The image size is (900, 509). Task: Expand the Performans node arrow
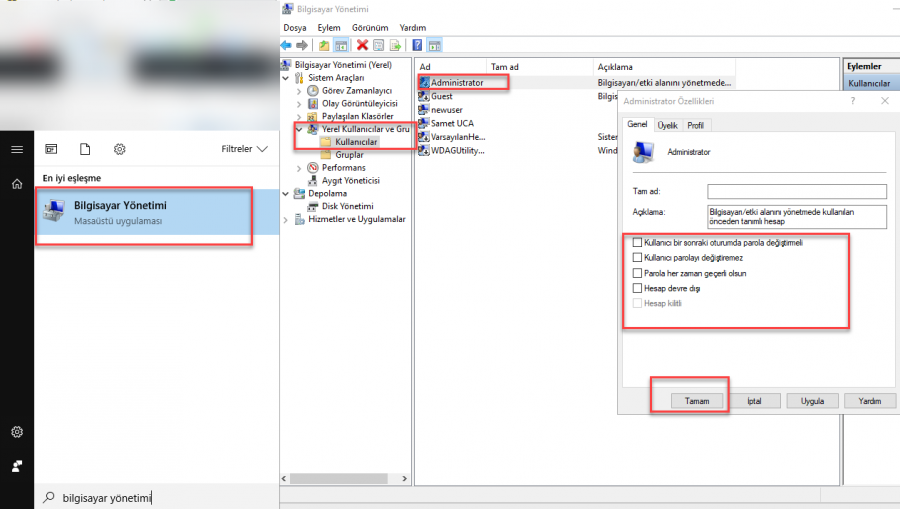[299, 168]
